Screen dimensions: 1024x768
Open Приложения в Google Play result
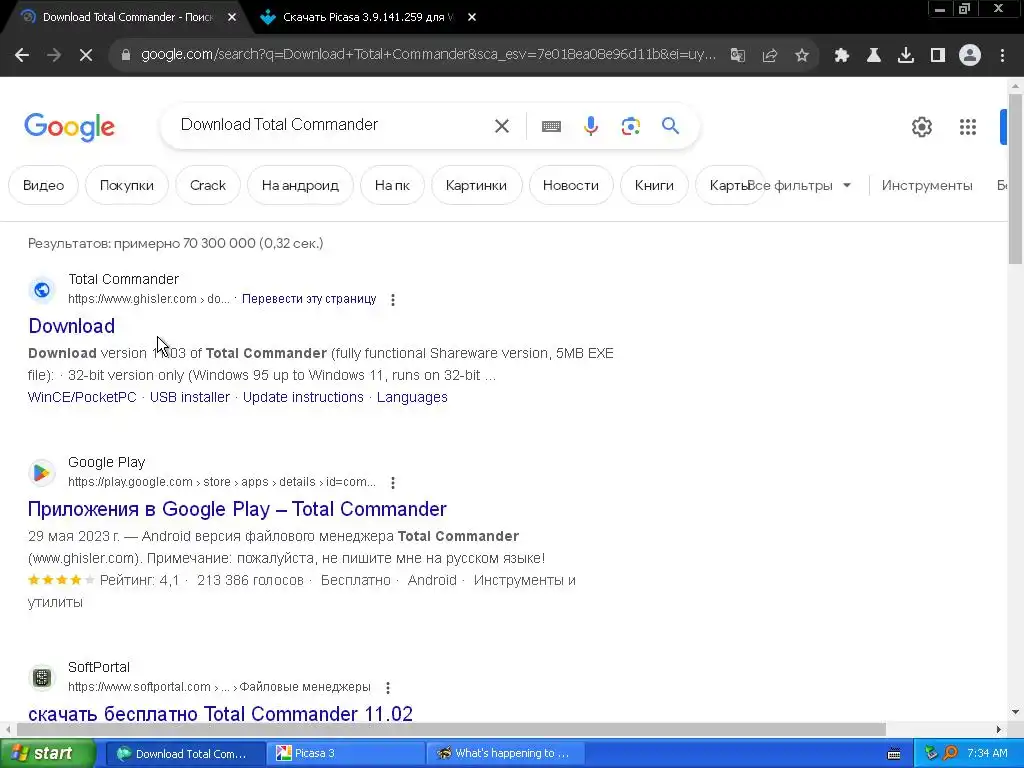coord(237,509)
